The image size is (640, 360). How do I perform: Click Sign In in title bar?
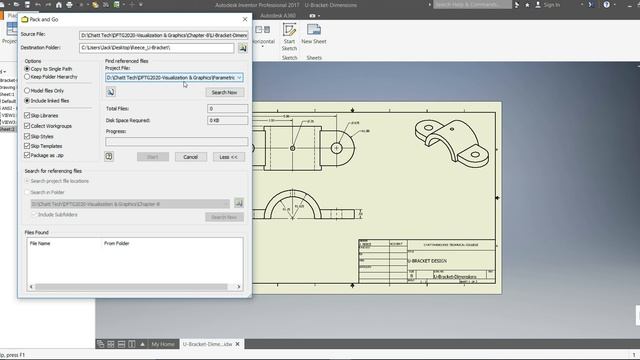click(x=548, y=5)
